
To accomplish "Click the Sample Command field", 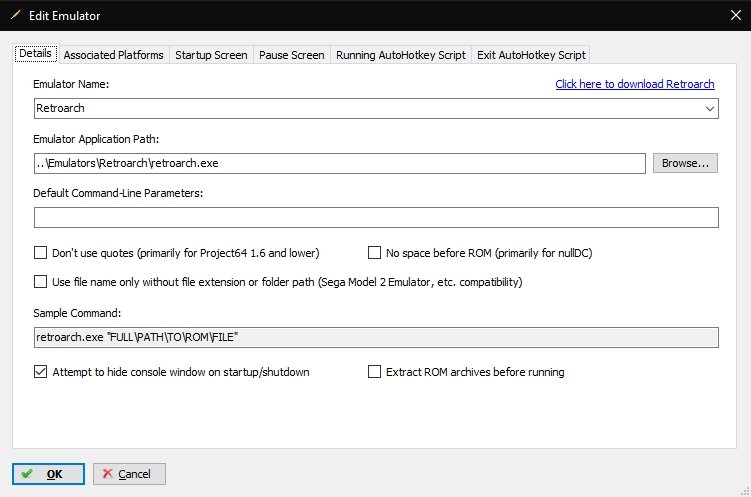I will point(376,337).
